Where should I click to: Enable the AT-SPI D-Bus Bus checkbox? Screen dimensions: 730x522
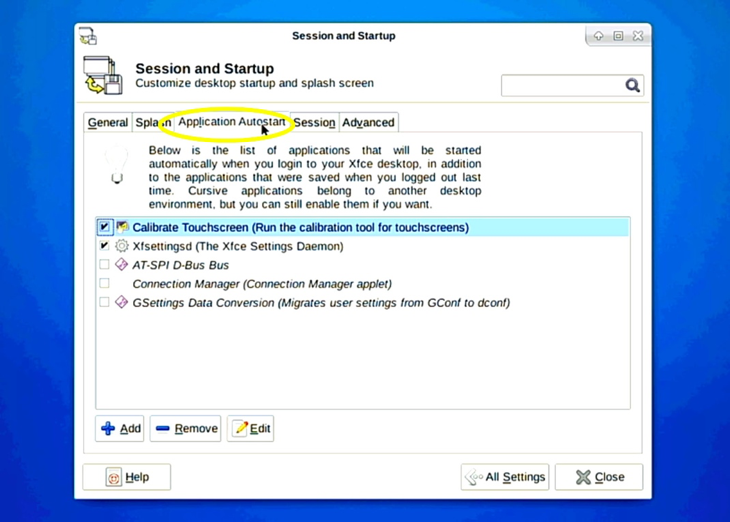pos(105,265)
